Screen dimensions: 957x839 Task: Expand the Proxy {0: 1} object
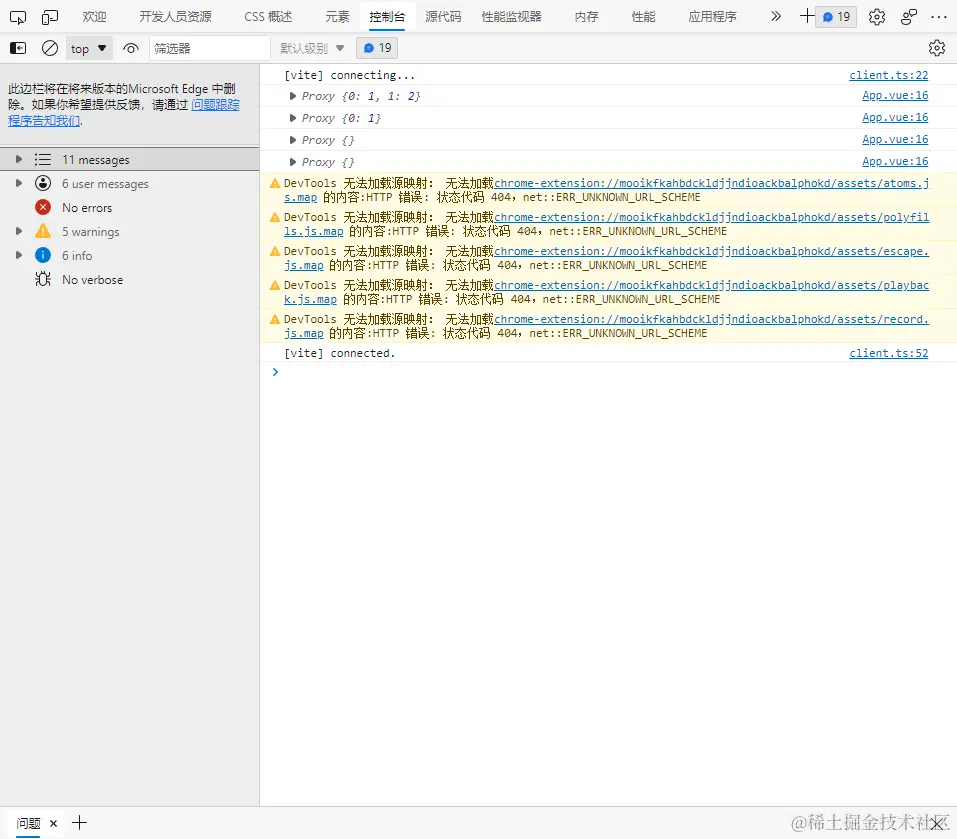pos(292,118)
